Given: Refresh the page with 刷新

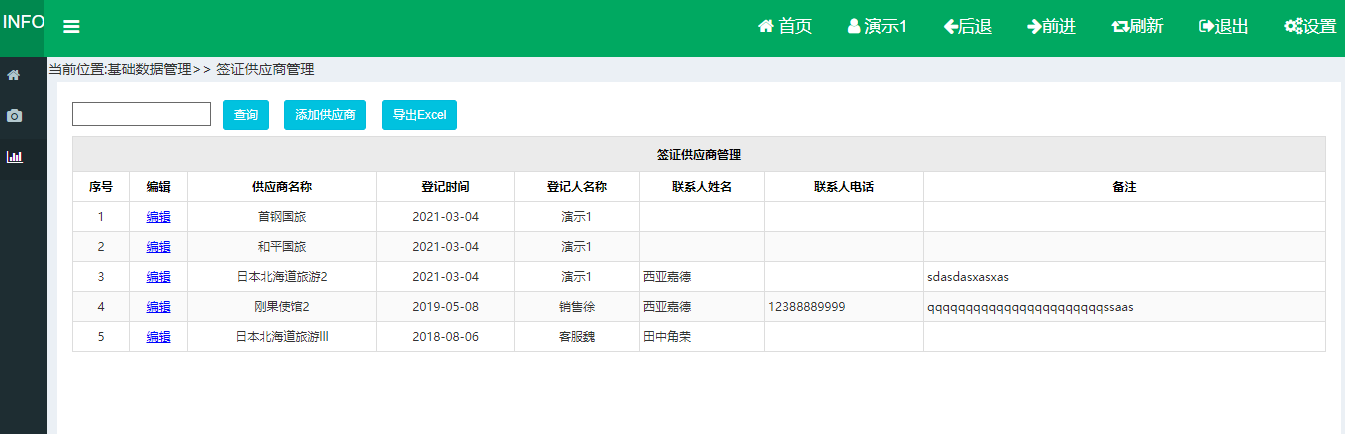Looking at the screenshot, I should point(1137,27).
